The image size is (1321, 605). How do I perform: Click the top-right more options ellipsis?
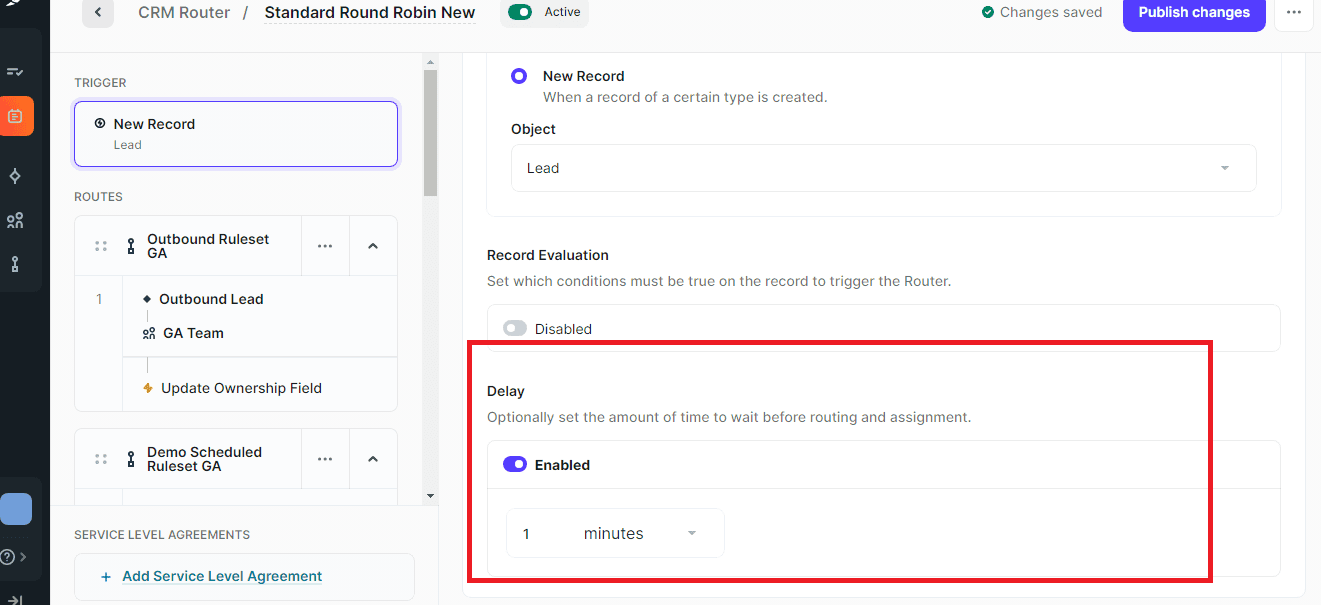click(x=1293, y=13)
